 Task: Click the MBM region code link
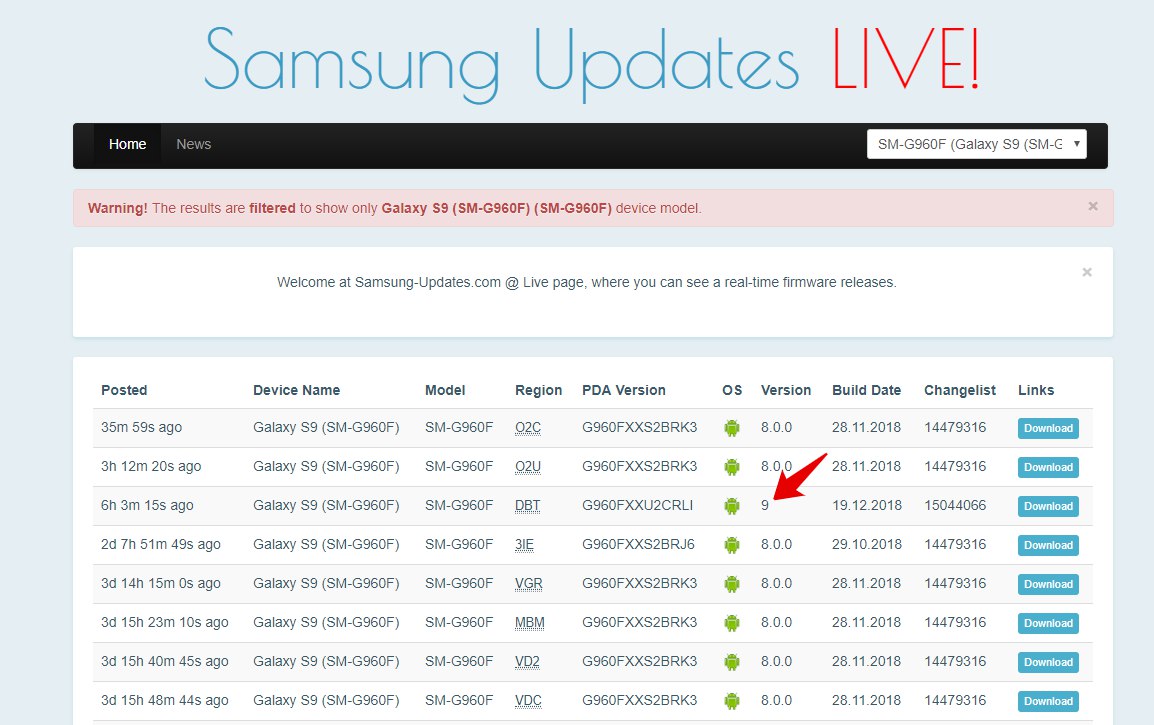pos(529,623)
